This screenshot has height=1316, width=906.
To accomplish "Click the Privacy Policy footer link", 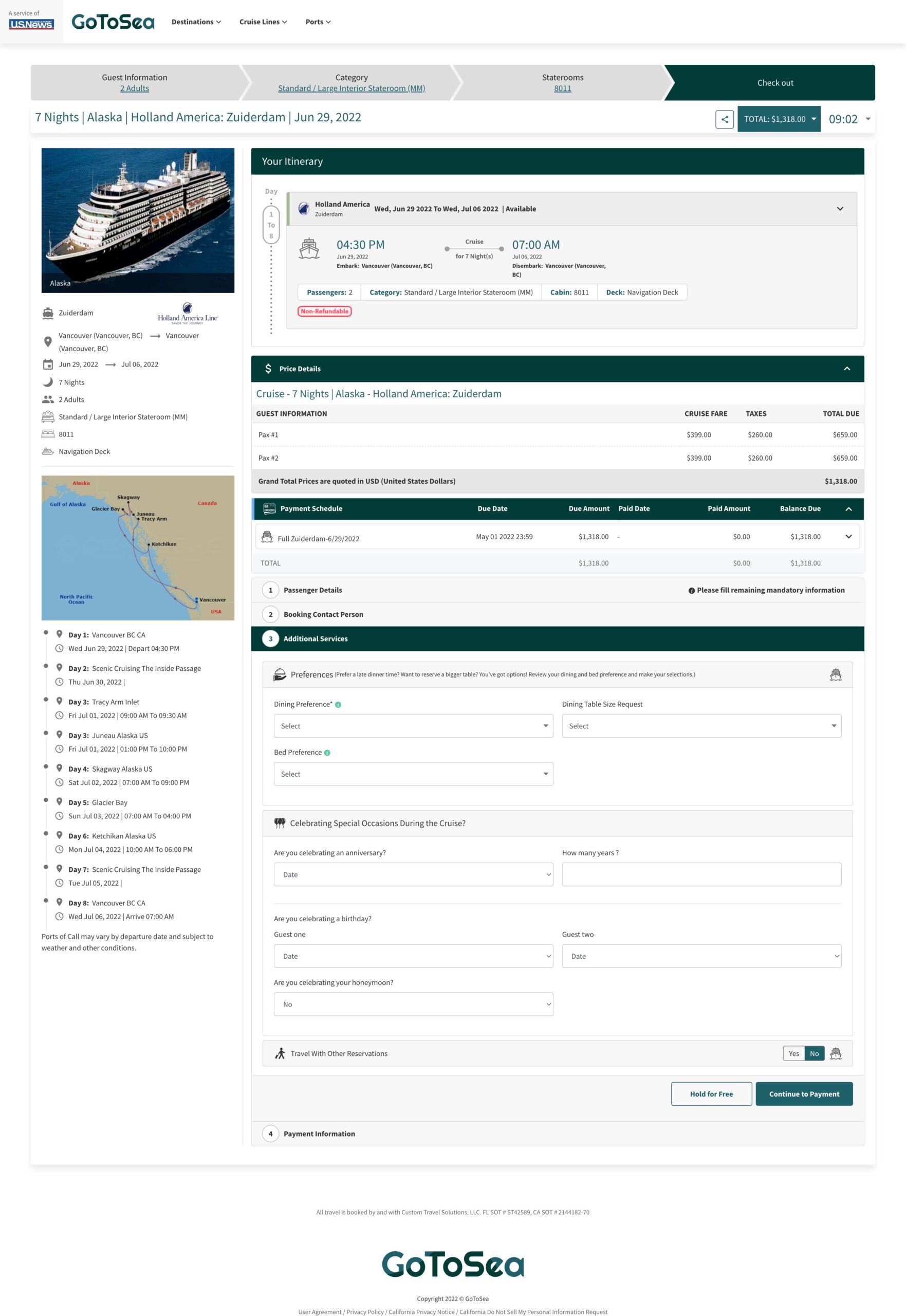I will pos(365,1311).
